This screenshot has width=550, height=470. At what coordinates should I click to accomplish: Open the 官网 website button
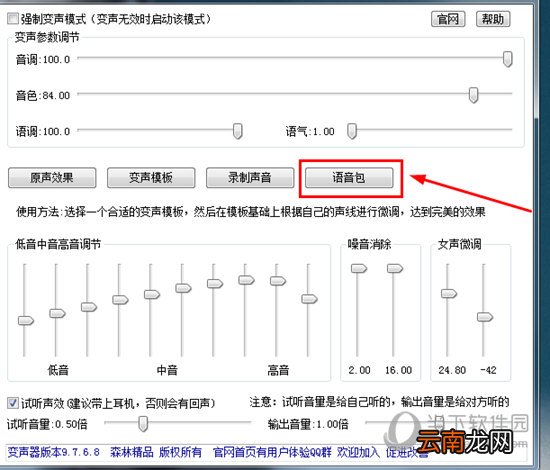coord(448,19)
